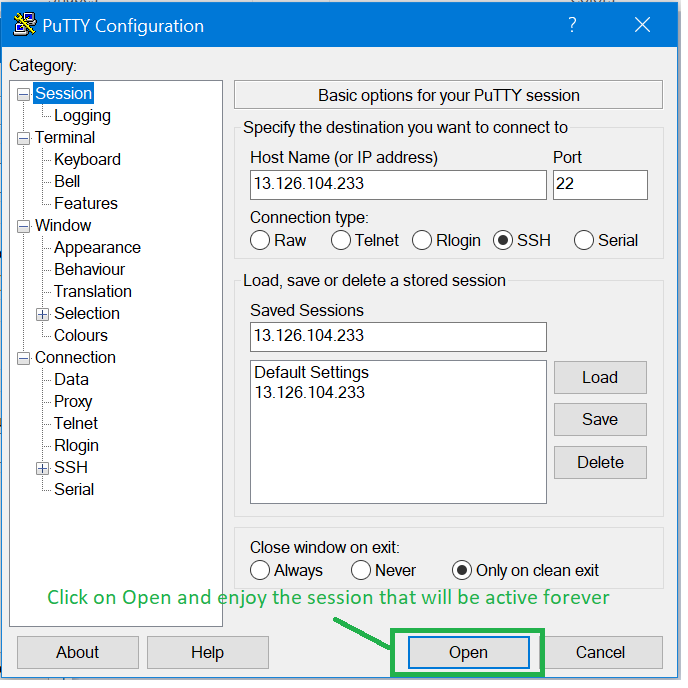Collapse the Session tree node
The height and width of the screenshot is (688, 688).
[x=24, y=94]
